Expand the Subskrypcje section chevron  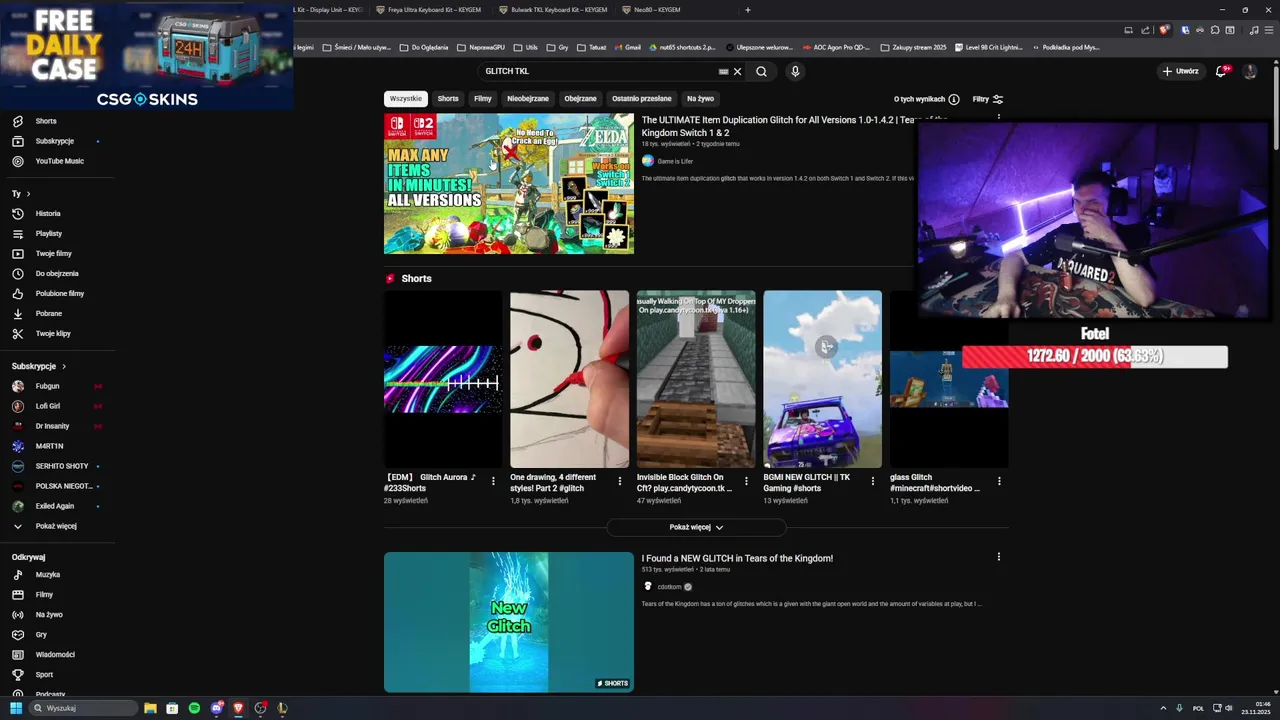pos(64,366)
